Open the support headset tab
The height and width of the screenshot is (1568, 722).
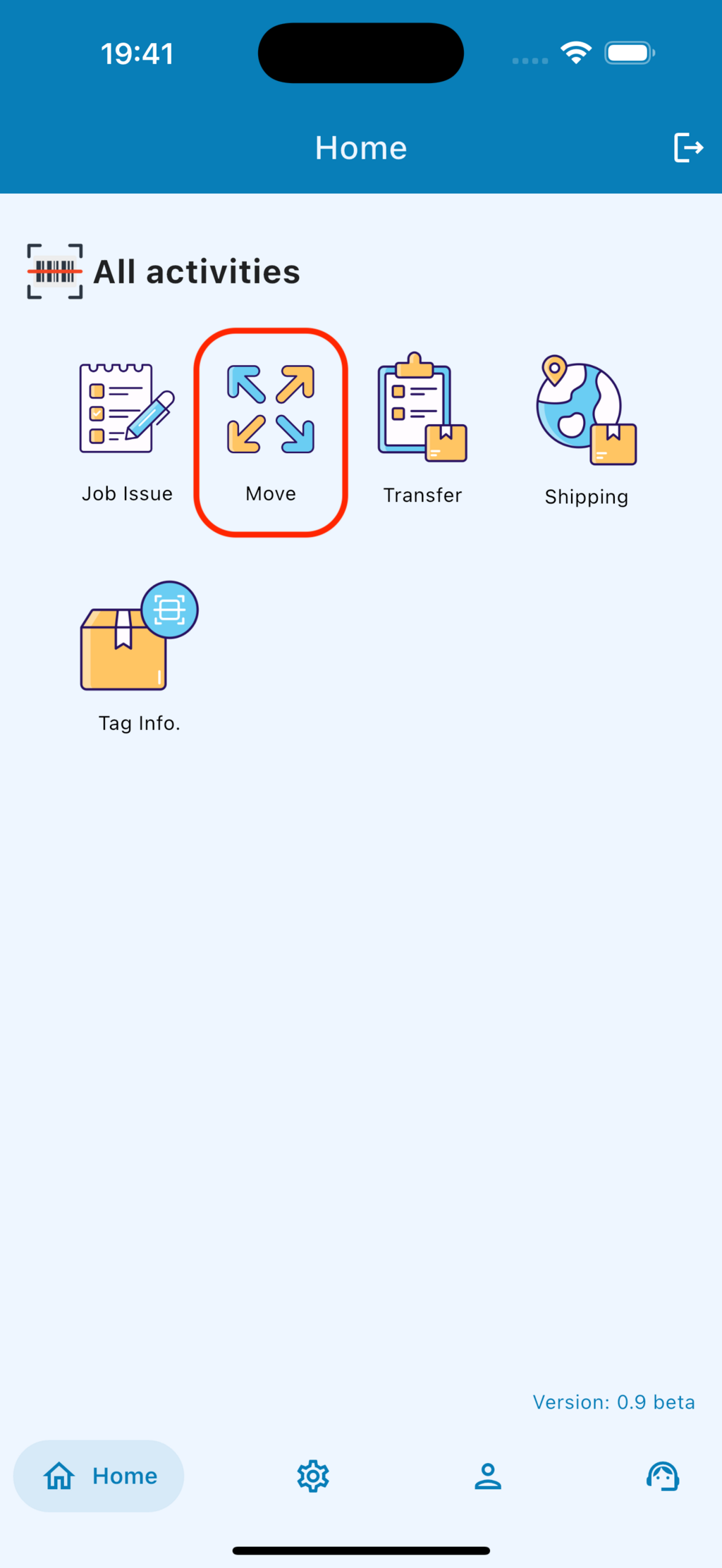663,1476
